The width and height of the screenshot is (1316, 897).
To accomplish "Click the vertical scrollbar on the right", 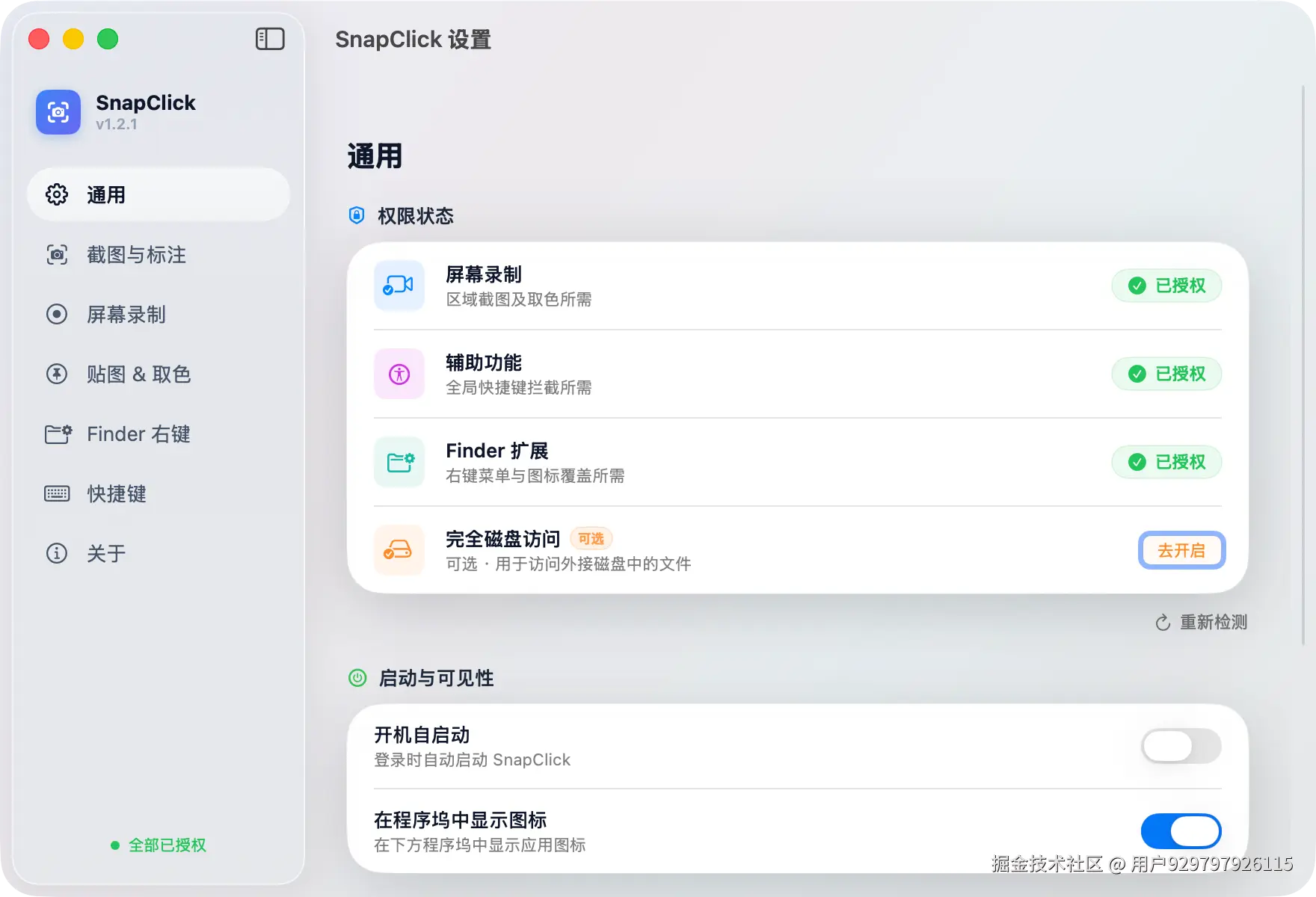I will [1303, 366].
